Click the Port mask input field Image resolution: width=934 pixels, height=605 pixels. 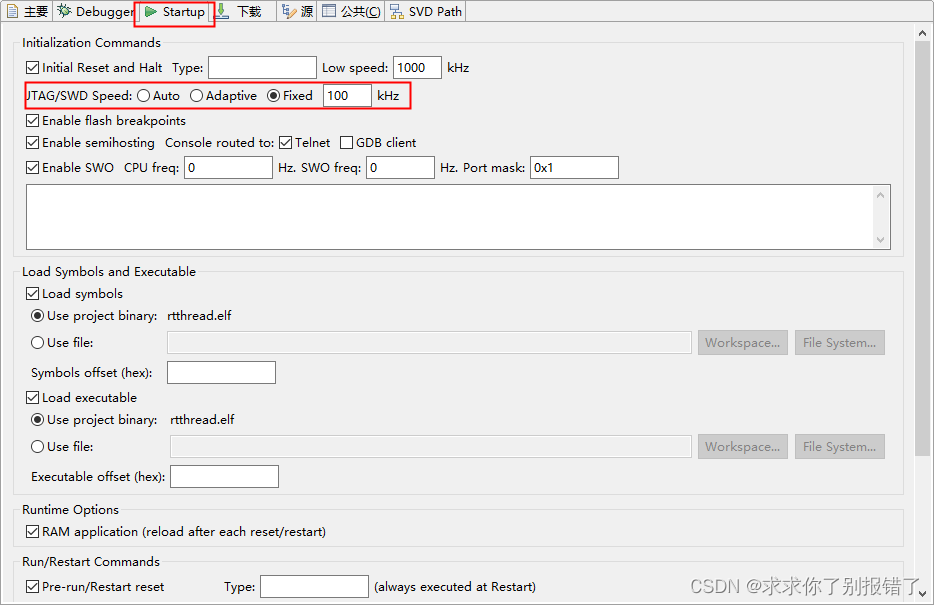click(x=574, y=167)
